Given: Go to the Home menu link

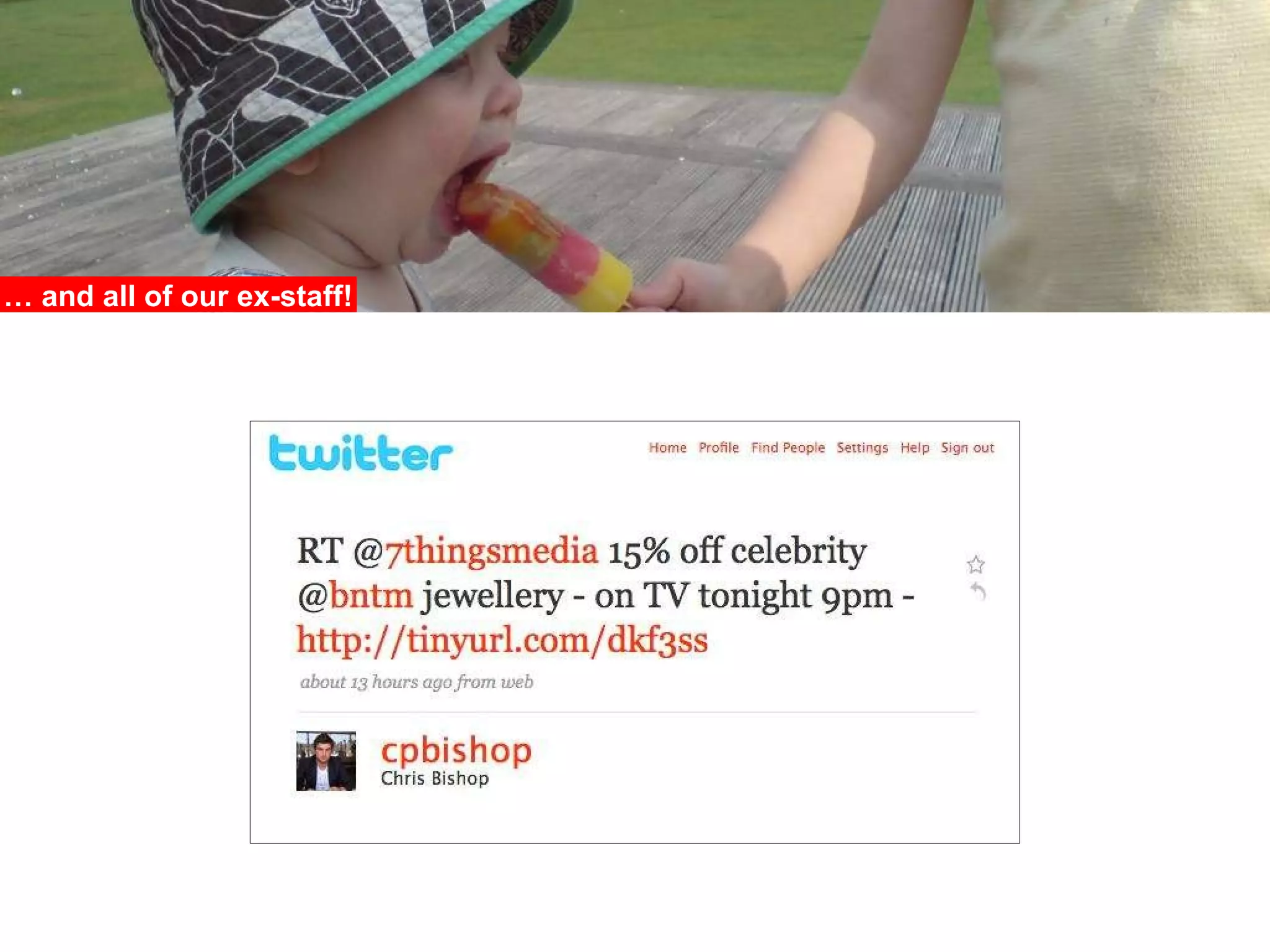Looking at the screenshot, I should pyautogui.click(x=667, y=447).
